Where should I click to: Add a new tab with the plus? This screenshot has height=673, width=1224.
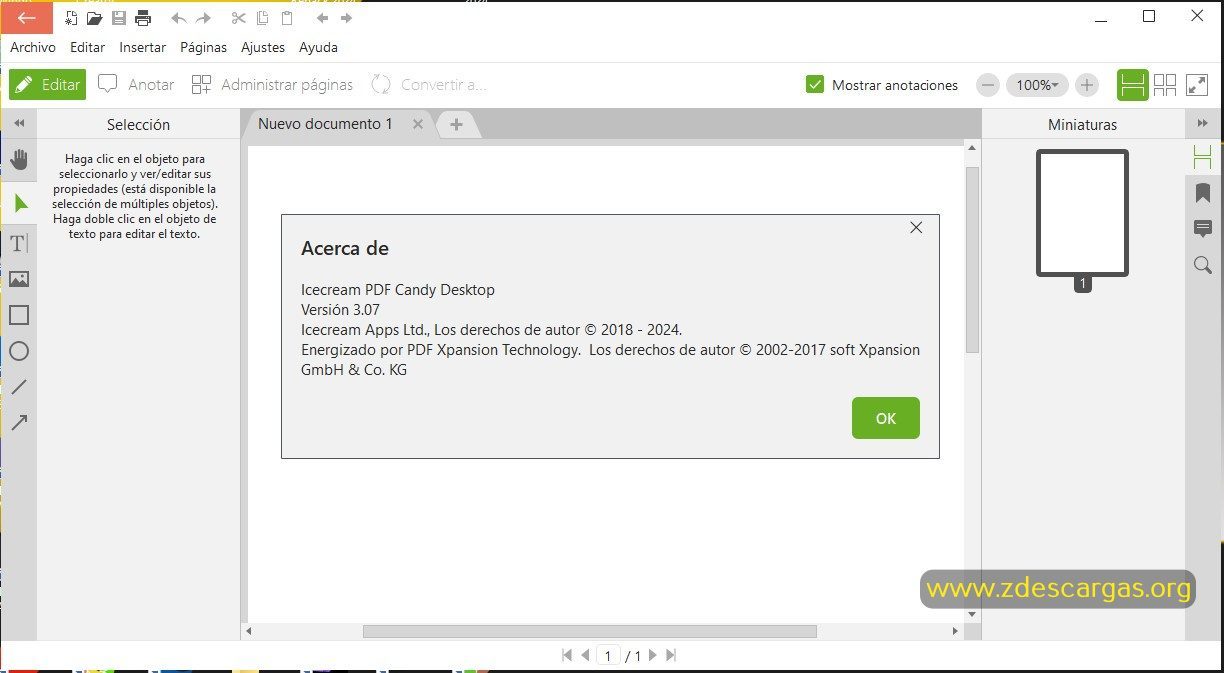[456, 124]
